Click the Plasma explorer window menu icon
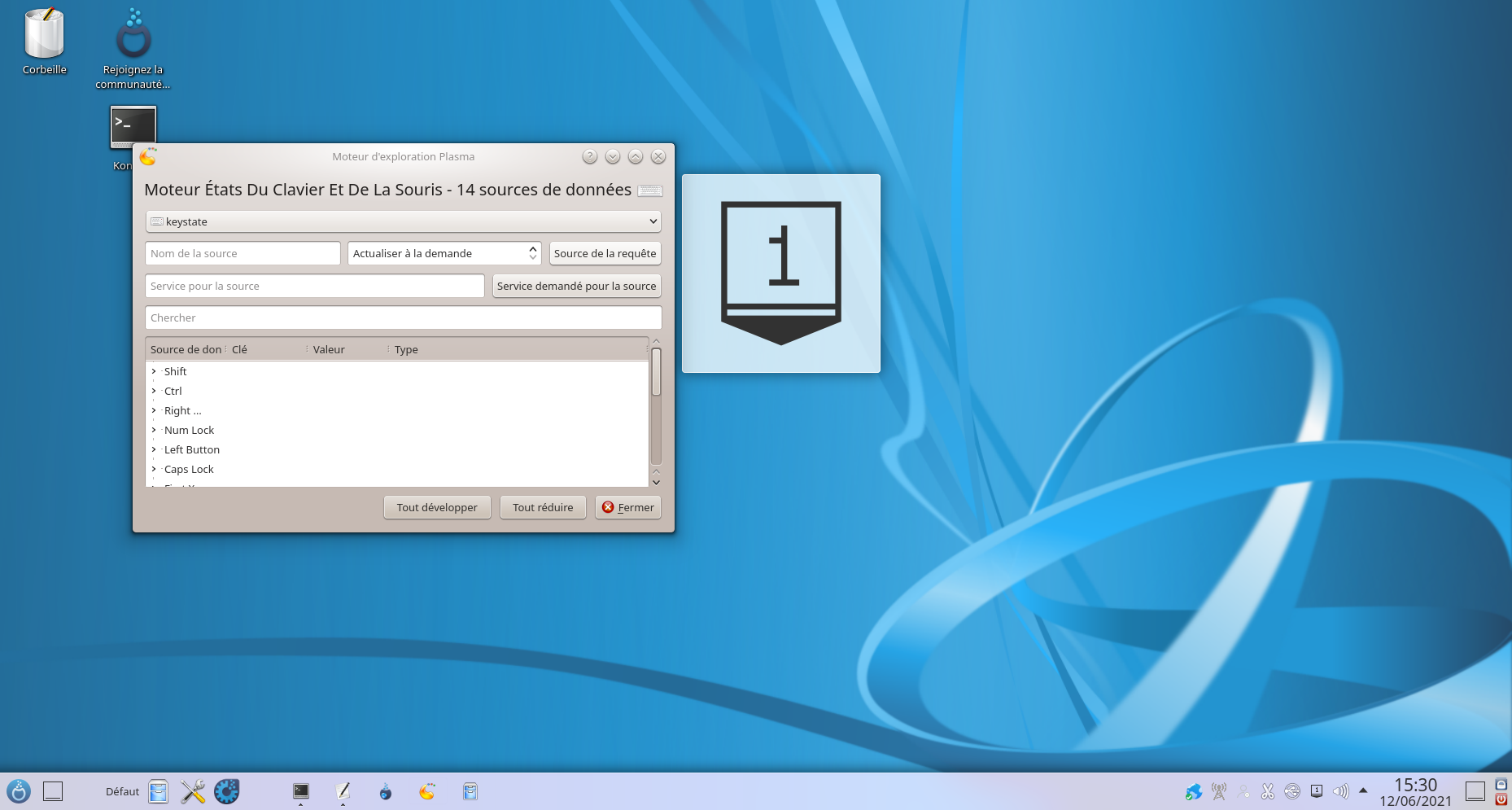 (x=148, y=156)
